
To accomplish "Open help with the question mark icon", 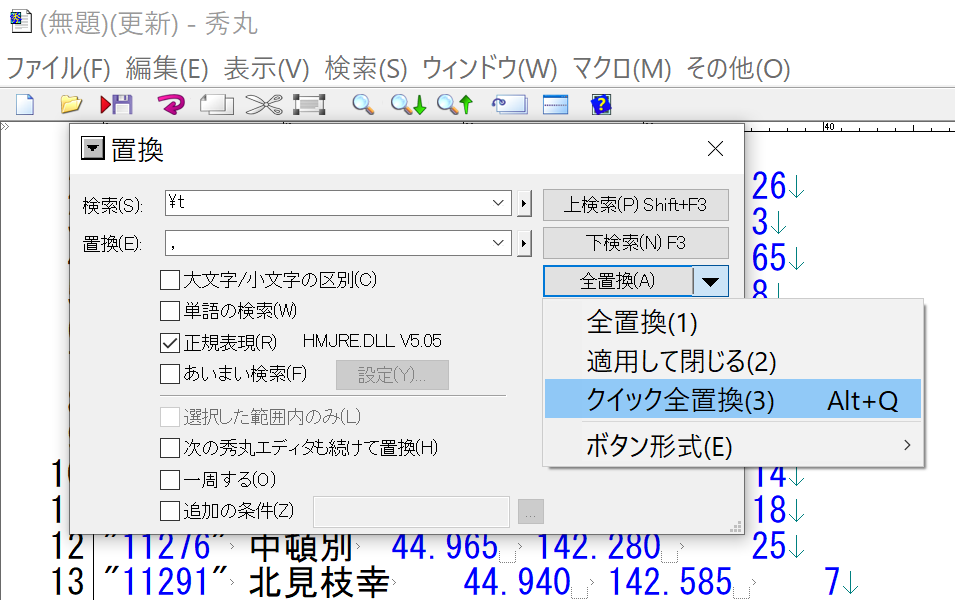I will point(601,105).
